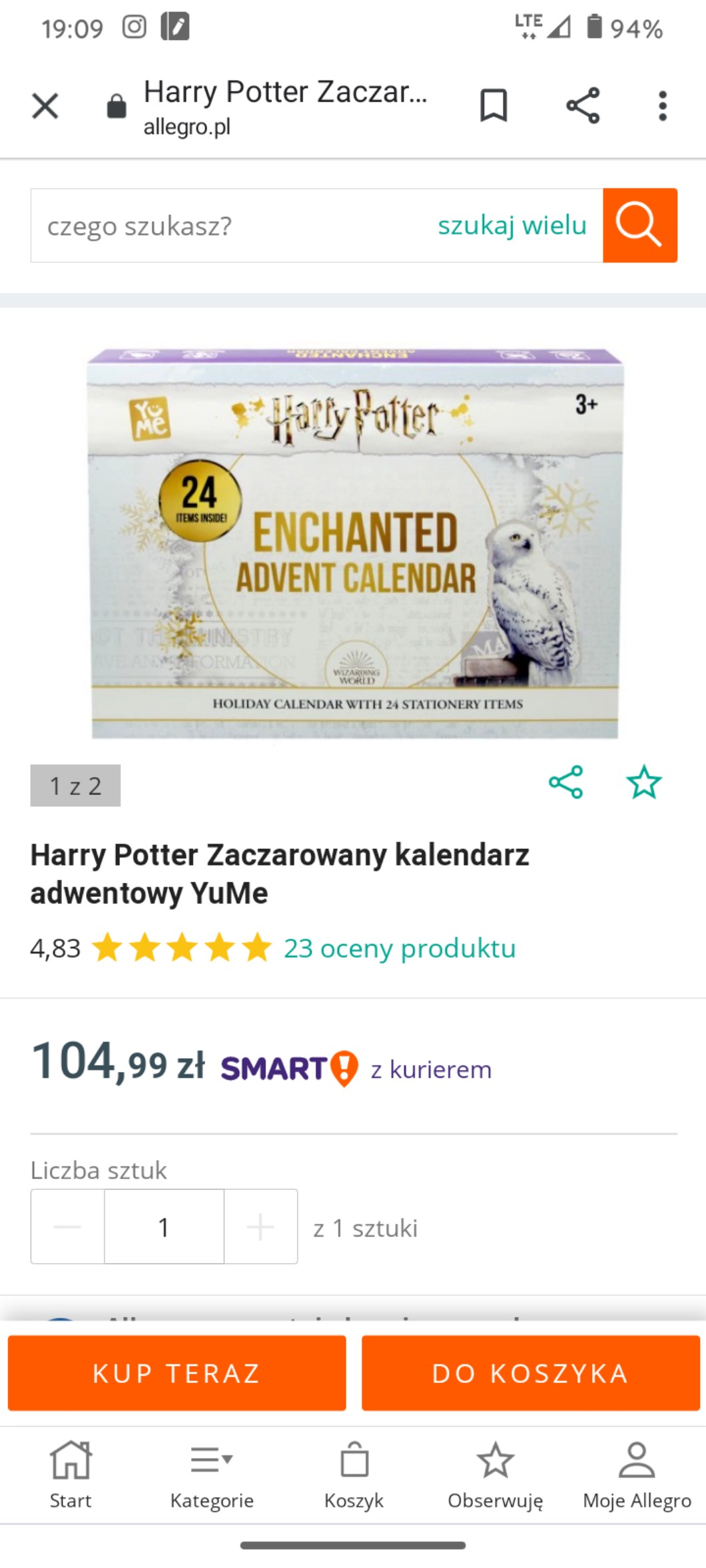Click the 'szukaj wielu' link
This screenshot has height=1568, width=706.
pos(512,225)
